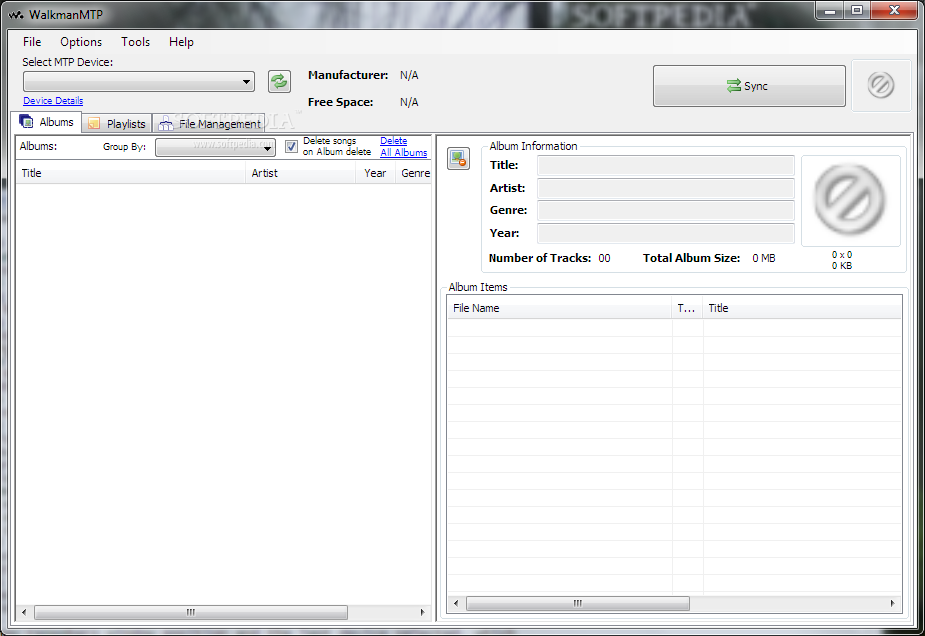Click the album Title input field
Viewport: 925px width, 636px height.
coord(665,165)
